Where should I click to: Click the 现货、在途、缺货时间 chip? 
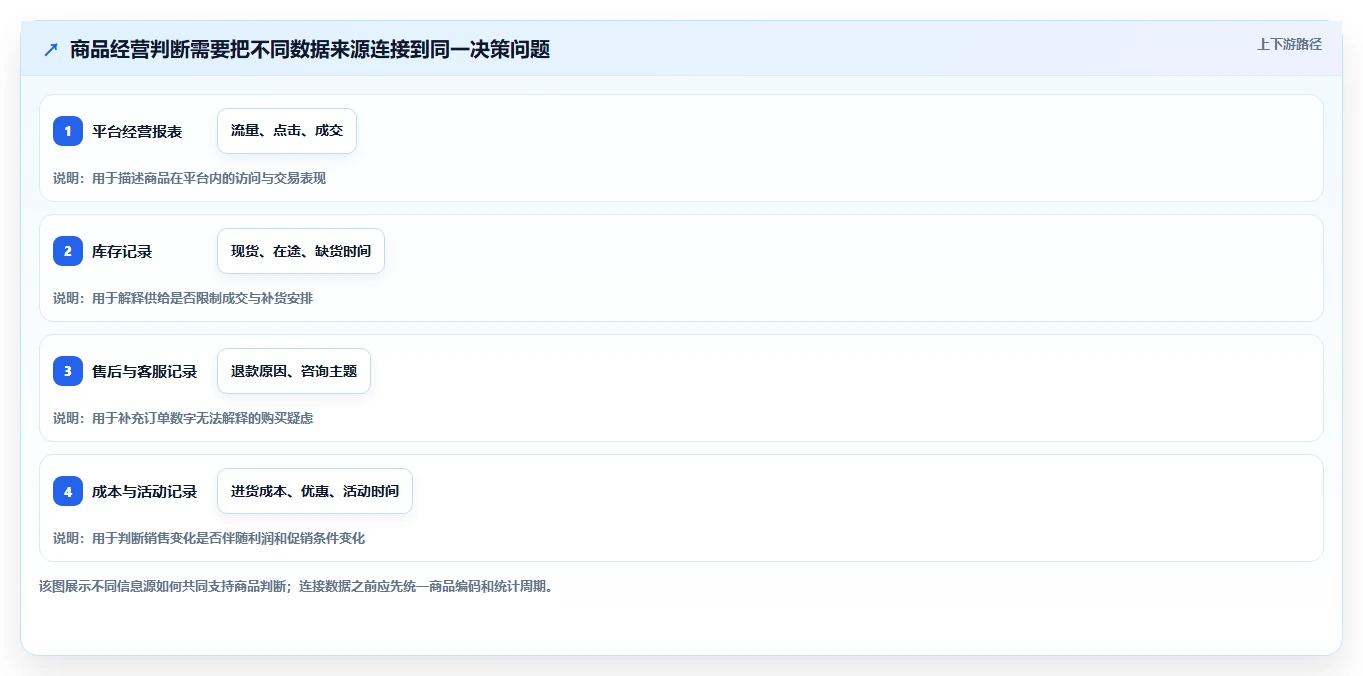[x=301, y=251]
